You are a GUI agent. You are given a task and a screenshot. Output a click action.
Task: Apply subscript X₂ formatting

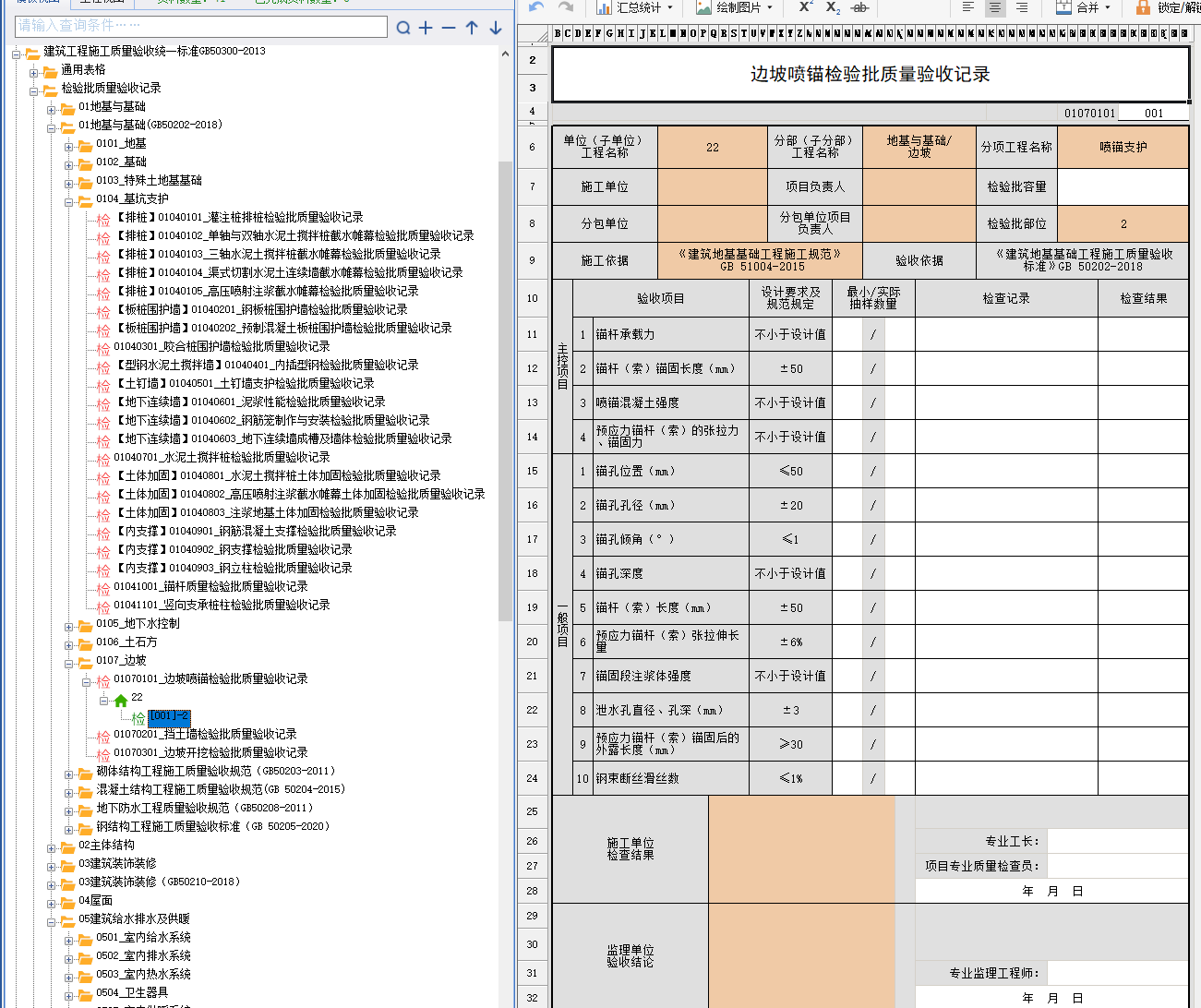pos(833,6)
